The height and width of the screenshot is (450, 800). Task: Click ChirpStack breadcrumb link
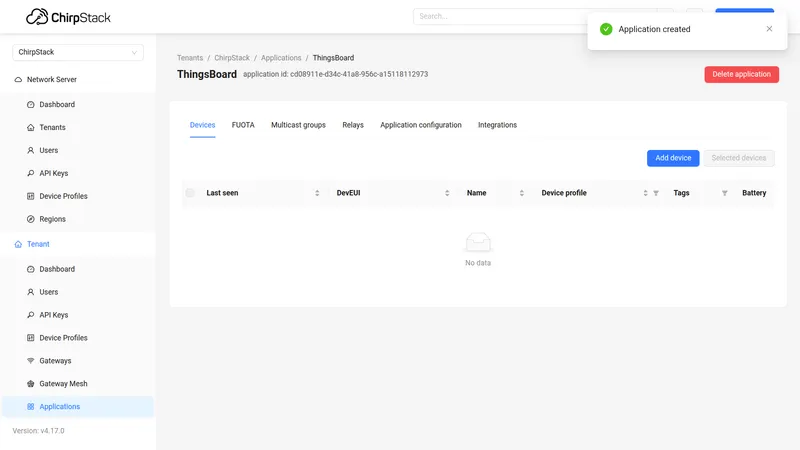232,58
